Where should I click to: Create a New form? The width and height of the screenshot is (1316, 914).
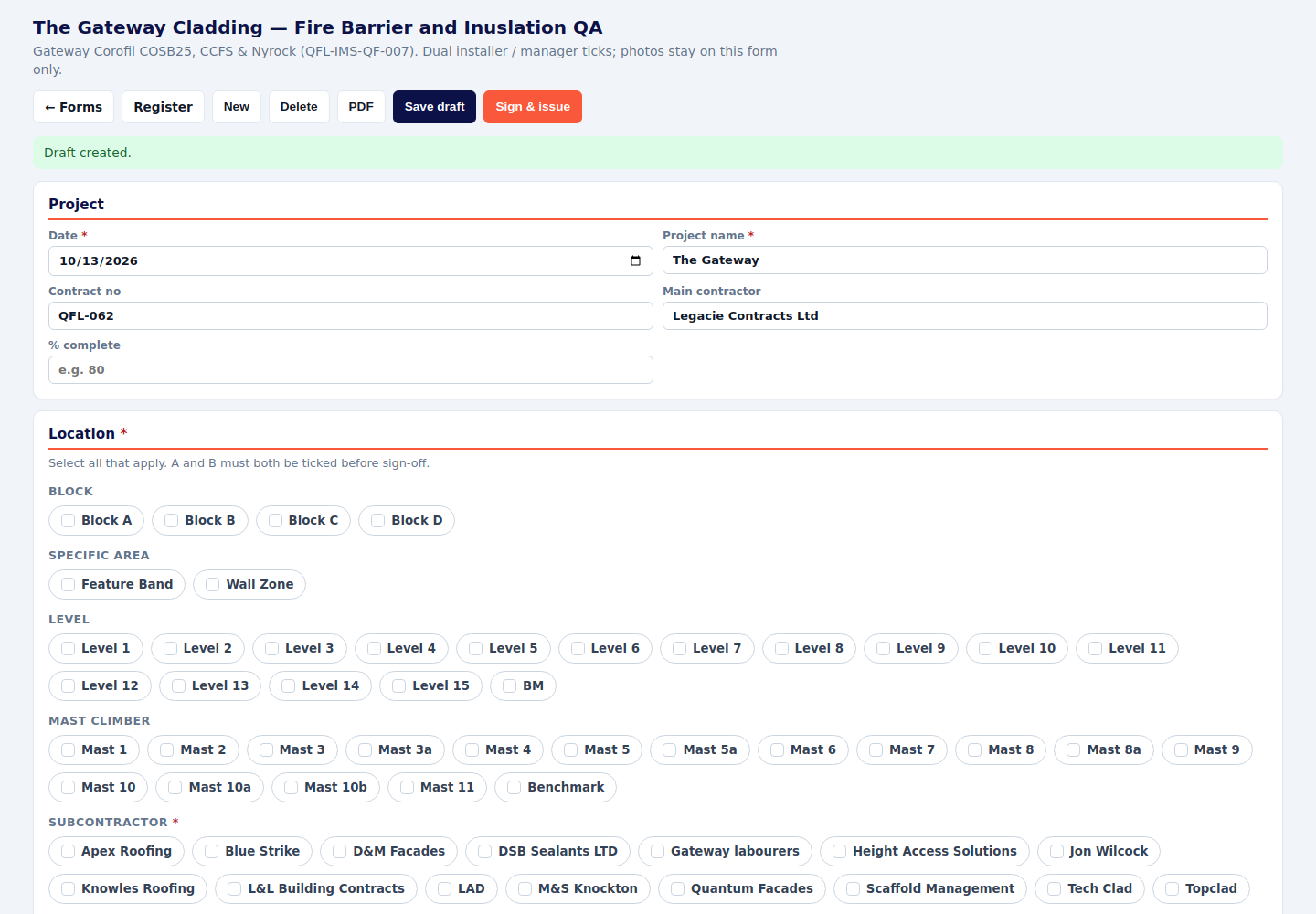coord(237,107)
